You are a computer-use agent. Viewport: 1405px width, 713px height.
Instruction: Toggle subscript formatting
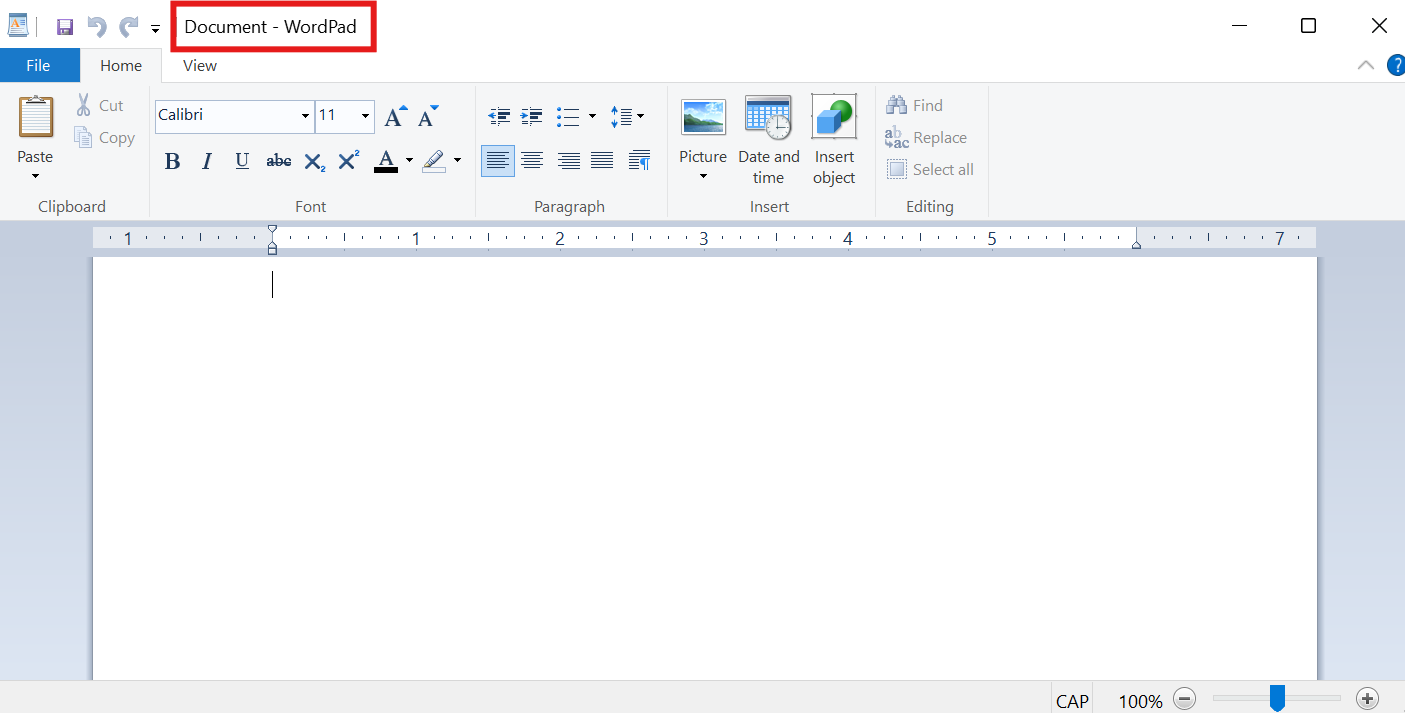pyautogui.click(x=315, y=161)
